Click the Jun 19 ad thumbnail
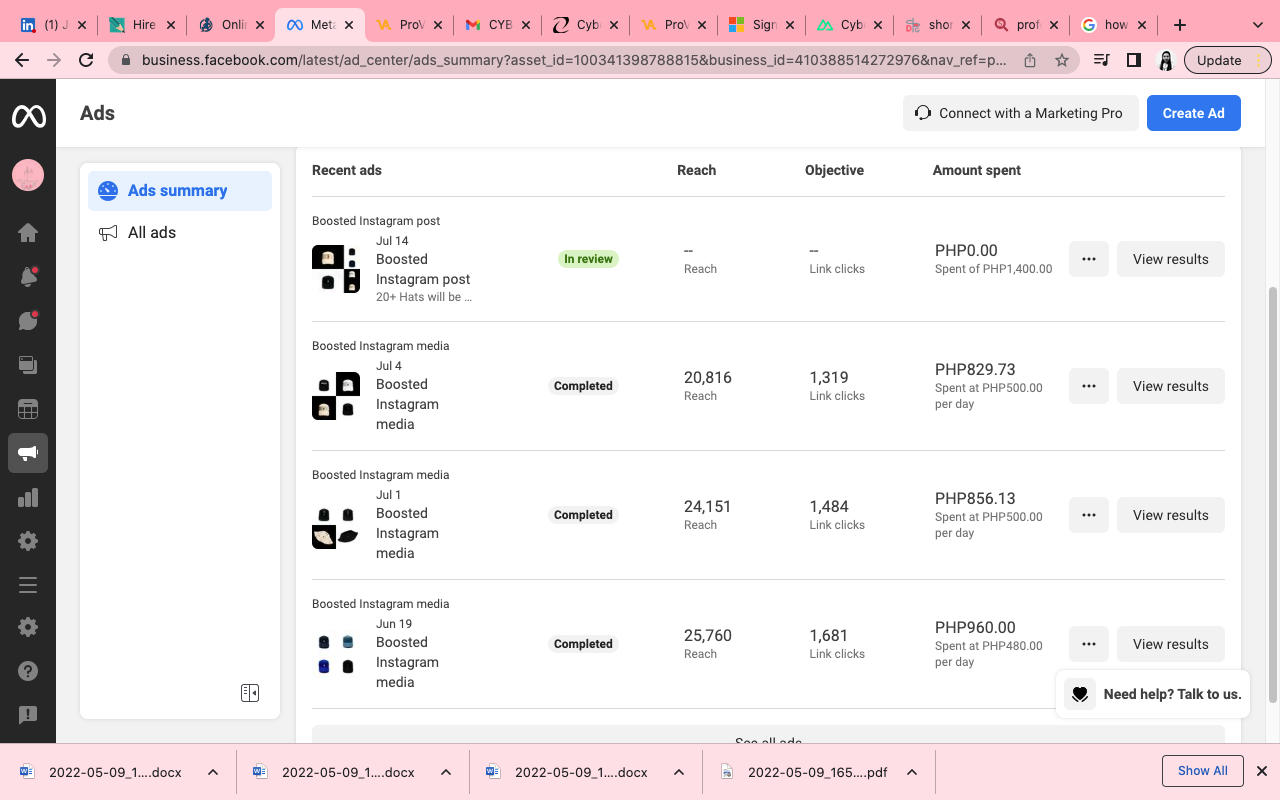Screen dimensions: 1280x800 336,653
